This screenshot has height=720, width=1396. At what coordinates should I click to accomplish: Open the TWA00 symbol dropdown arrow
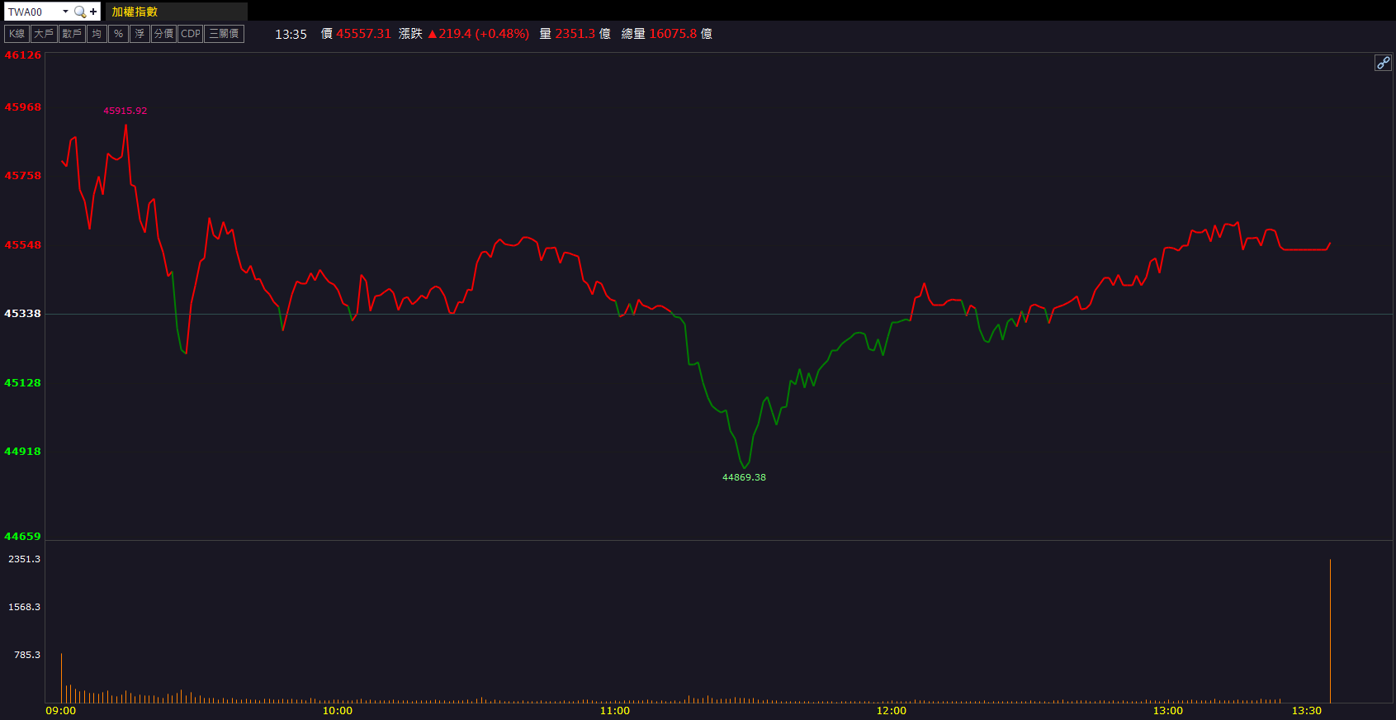[x=66, y=12]
